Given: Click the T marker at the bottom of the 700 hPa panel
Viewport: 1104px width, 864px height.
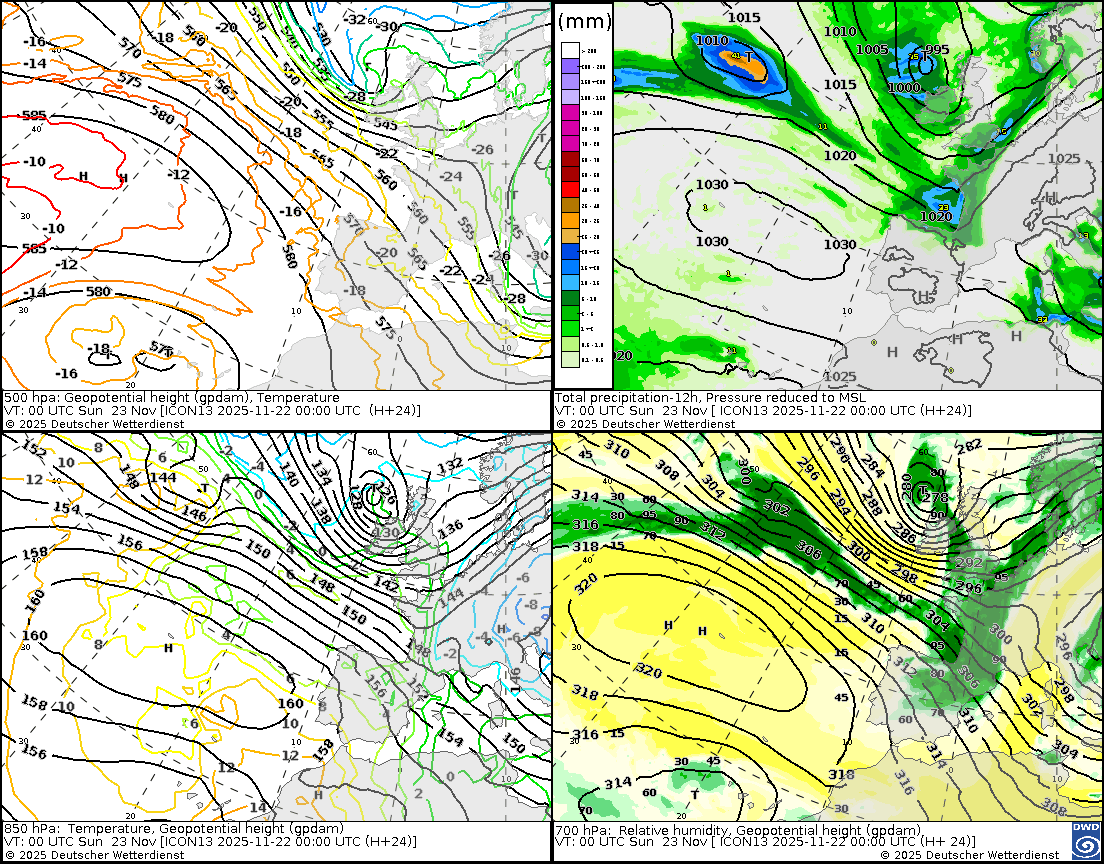Looking at the screenshot, I should click(x=695, y=794).
